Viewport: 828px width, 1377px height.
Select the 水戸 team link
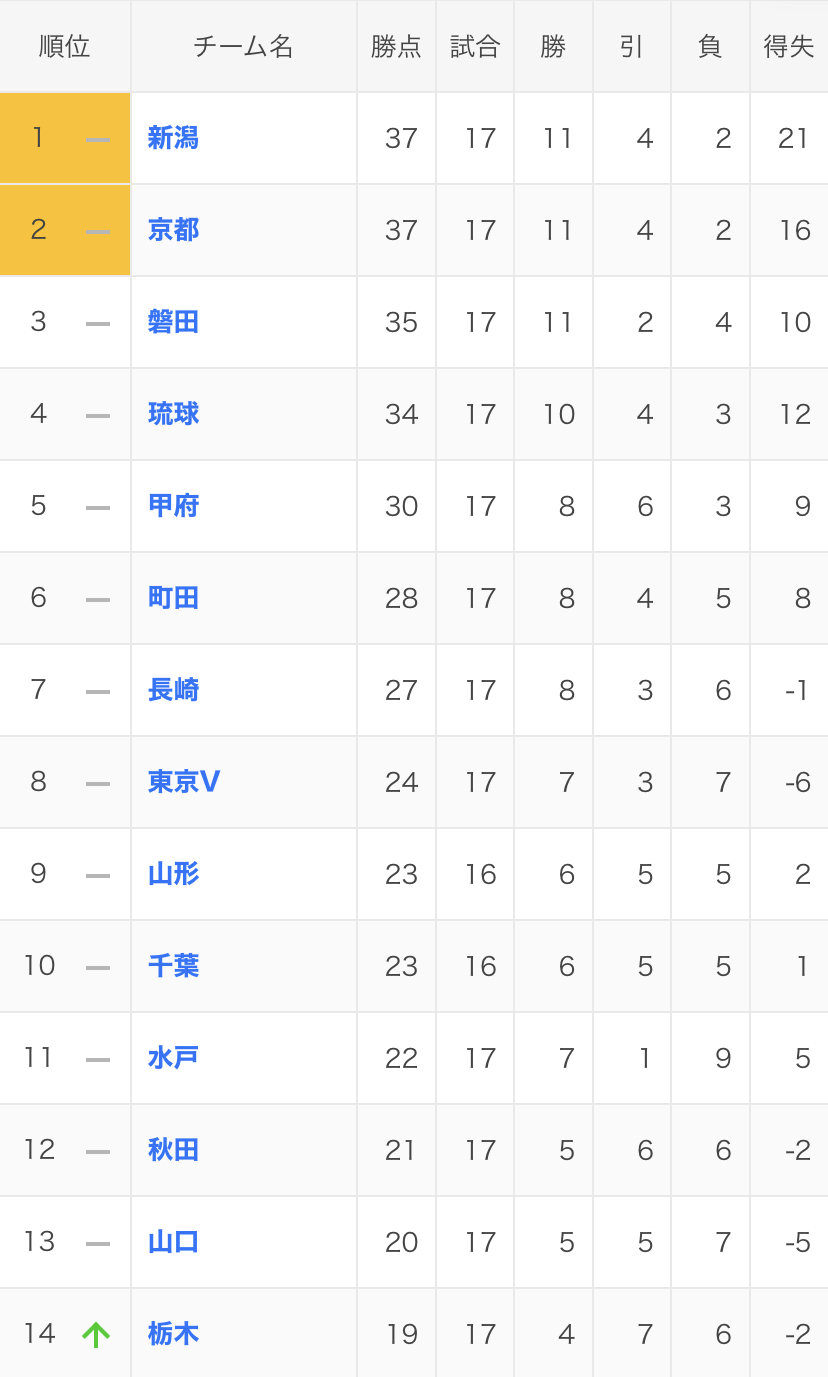[173, 1058]
